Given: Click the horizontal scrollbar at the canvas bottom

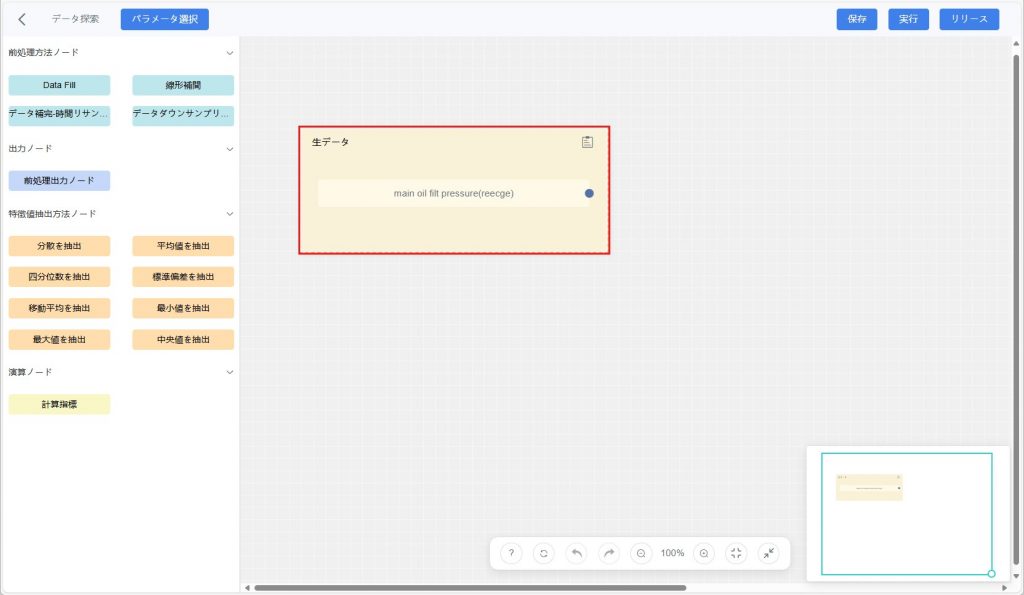Looking at the screenshot, I should tap(470, 588).
